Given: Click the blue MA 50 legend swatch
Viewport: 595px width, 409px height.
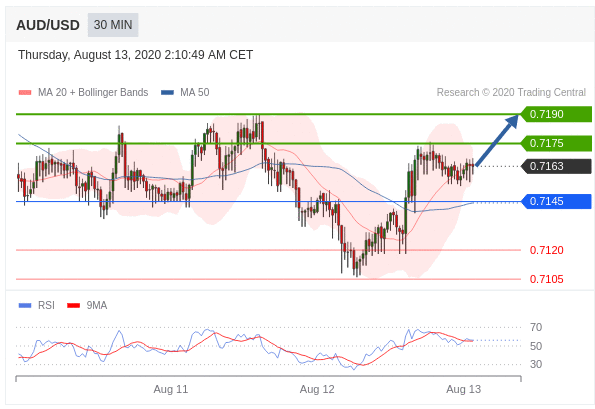Looking at the screenshot, I should pyautogui.click(x=167, y=93).
